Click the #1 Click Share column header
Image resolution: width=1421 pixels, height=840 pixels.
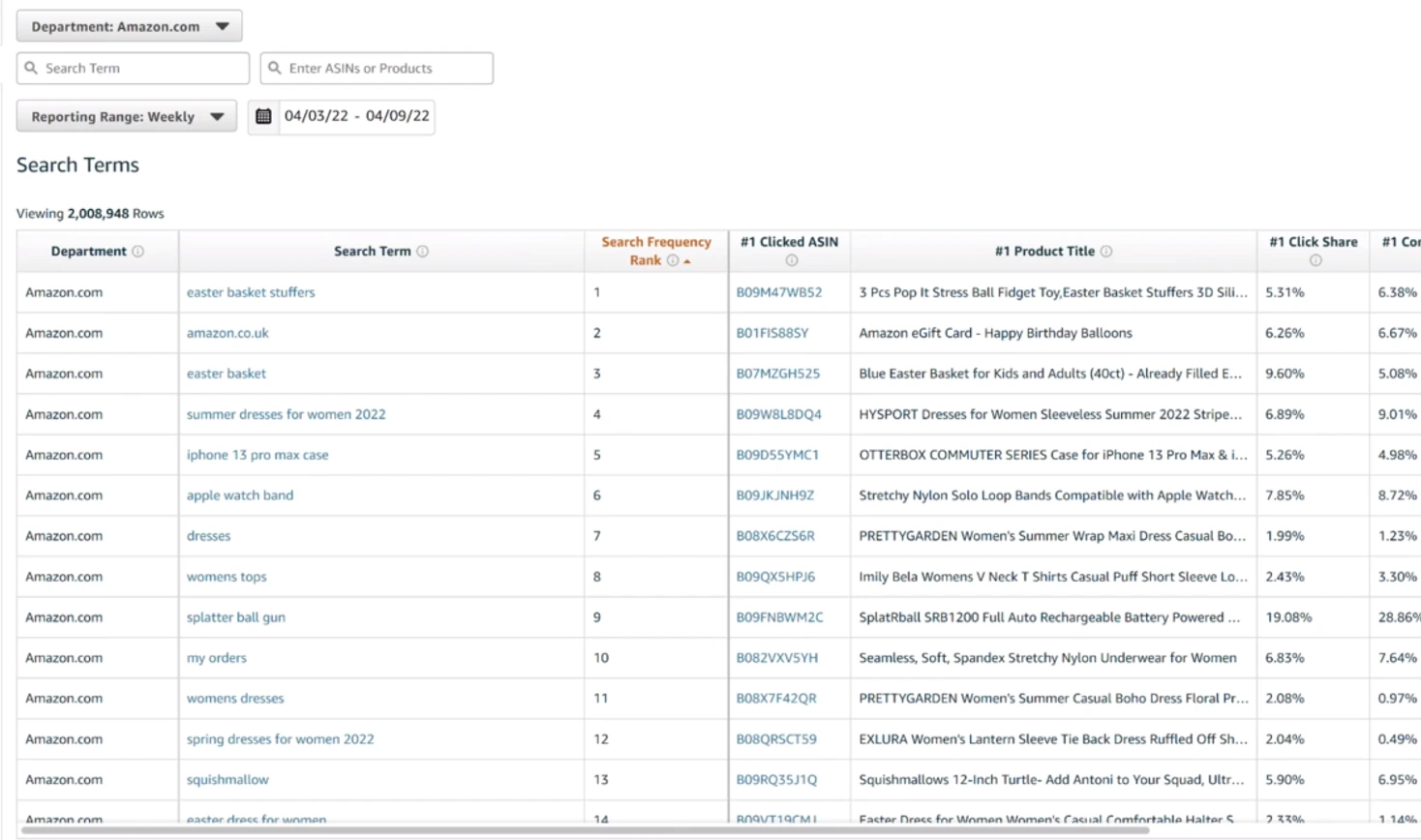pyautogui.click(x=1313, y=242)
